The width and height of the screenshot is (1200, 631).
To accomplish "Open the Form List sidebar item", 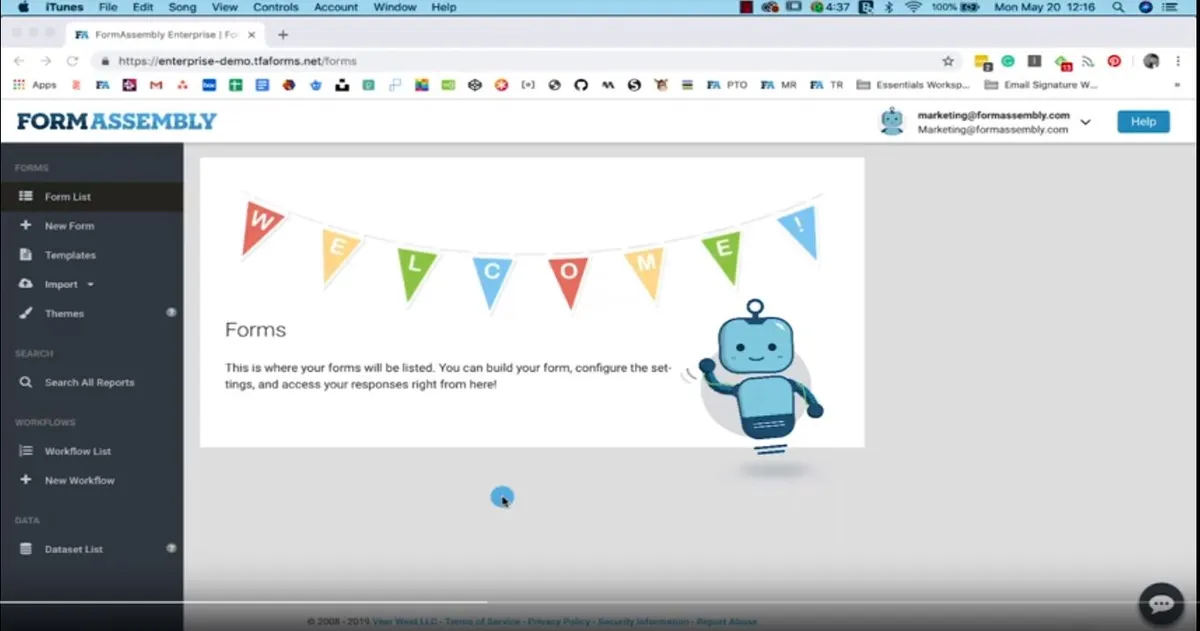I will point(91,197).
